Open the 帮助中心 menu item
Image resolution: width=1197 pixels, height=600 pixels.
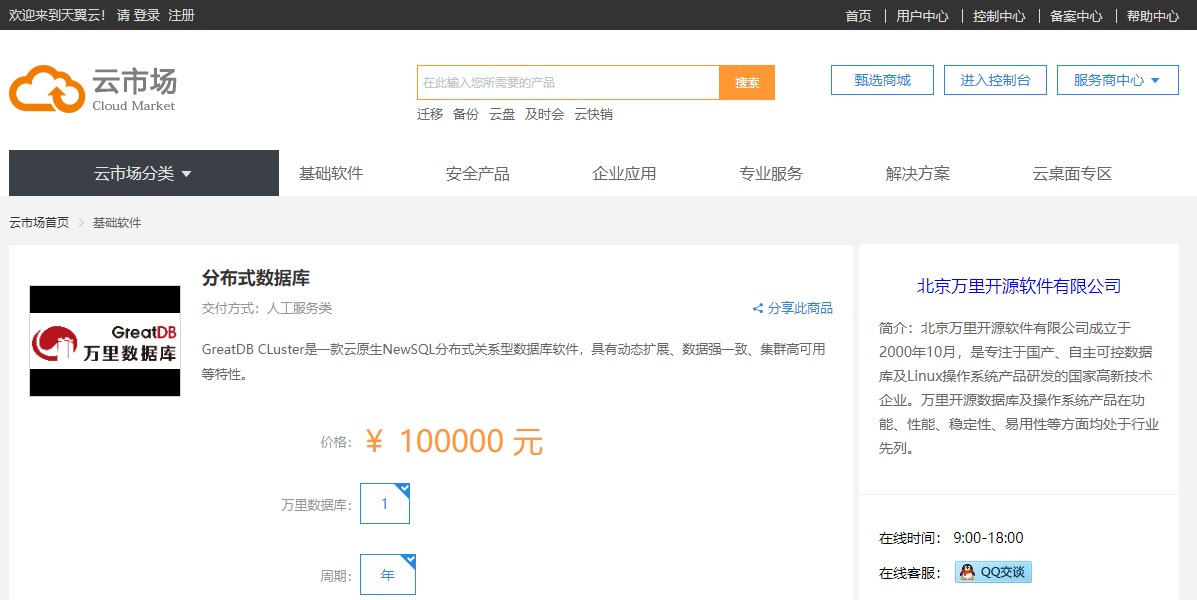(x=1154, y=16)
